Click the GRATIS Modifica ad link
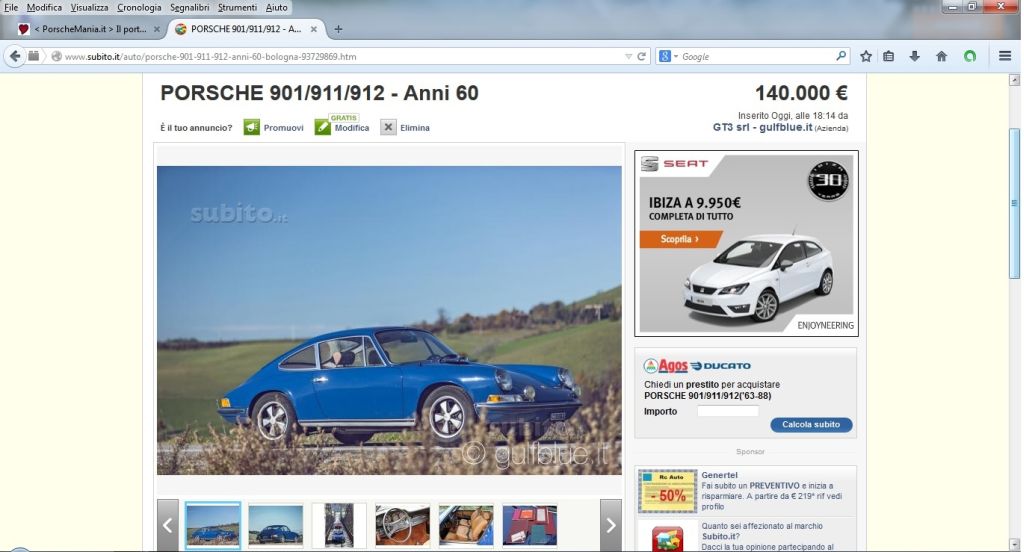 [351, 128]
